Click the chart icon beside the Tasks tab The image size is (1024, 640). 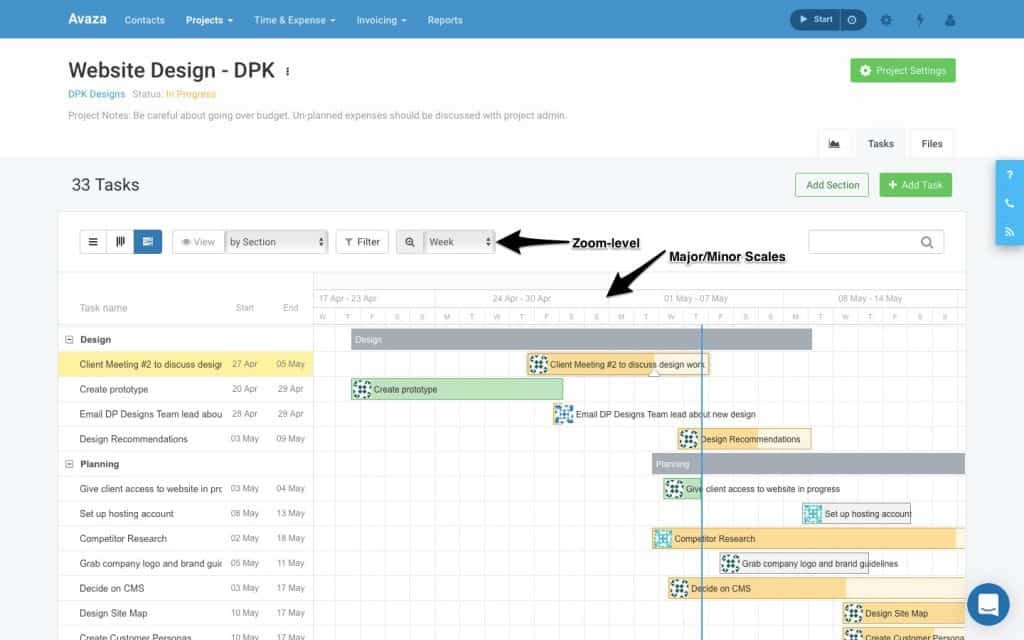(835, 143)
